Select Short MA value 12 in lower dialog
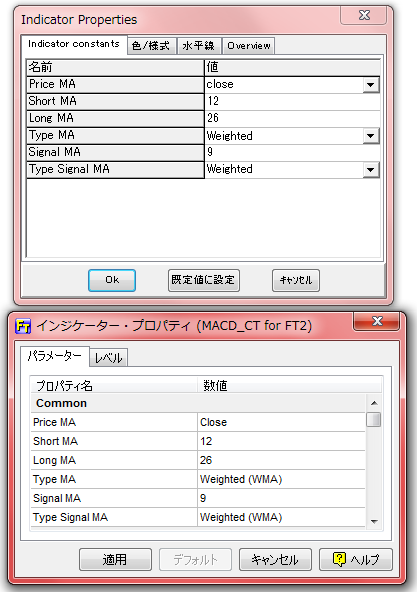The image size is (417, 592). tap(281, 441)
